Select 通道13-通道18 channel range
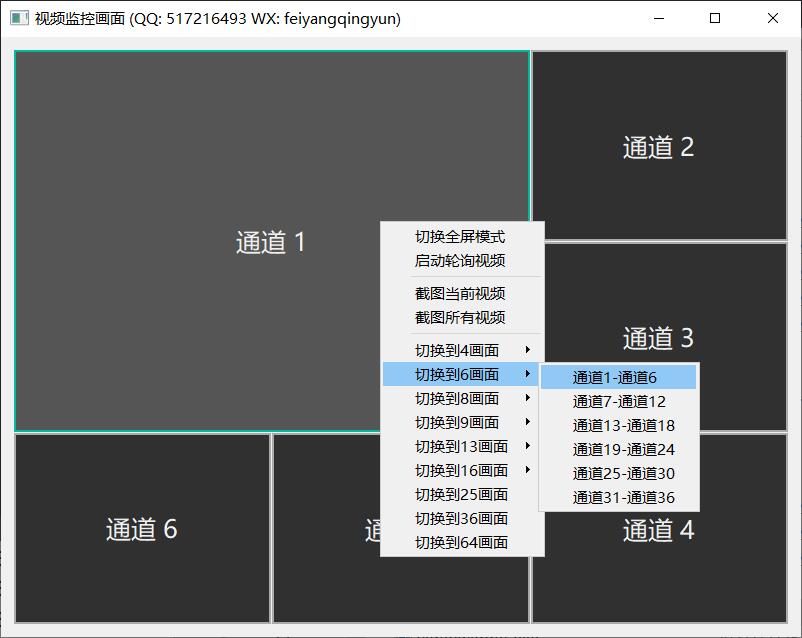Image resolution: width=802 pixels, height=638 pixels. coord(623,425)
